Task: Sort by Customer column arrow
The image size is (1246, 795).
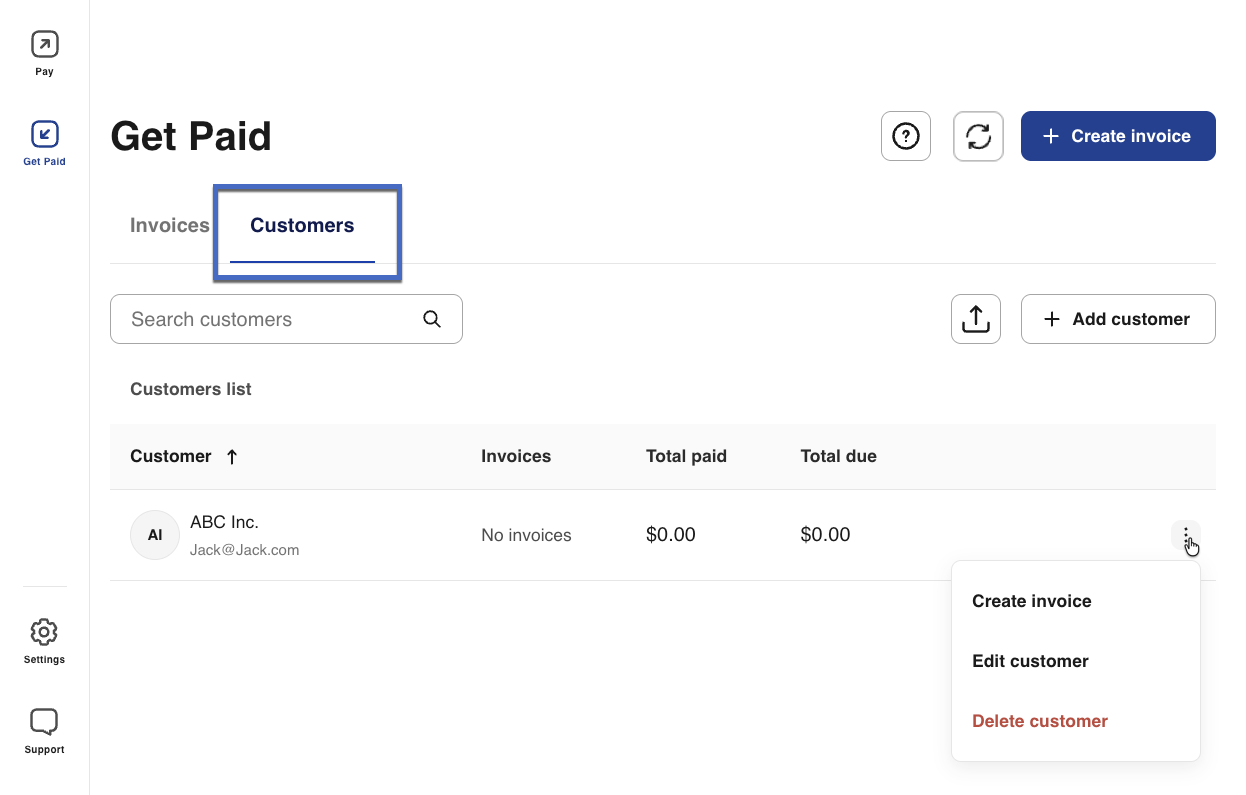Action: pyautogui.click(x=232, y=457)
